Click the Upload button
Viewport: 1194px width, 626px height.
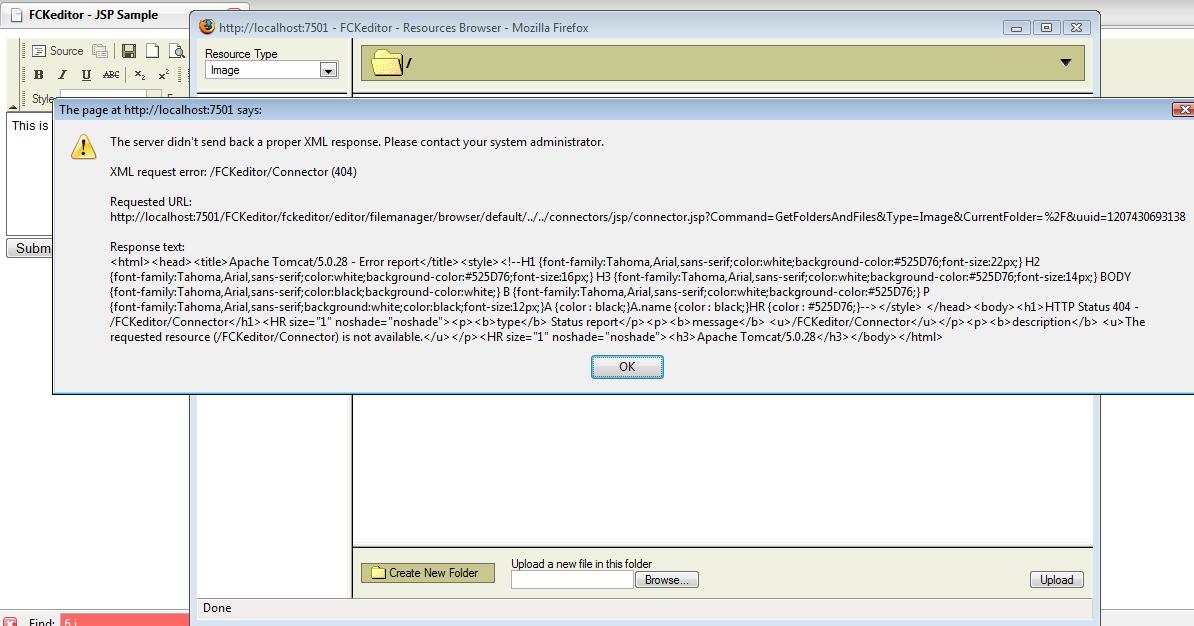(x=1056, y=580)
